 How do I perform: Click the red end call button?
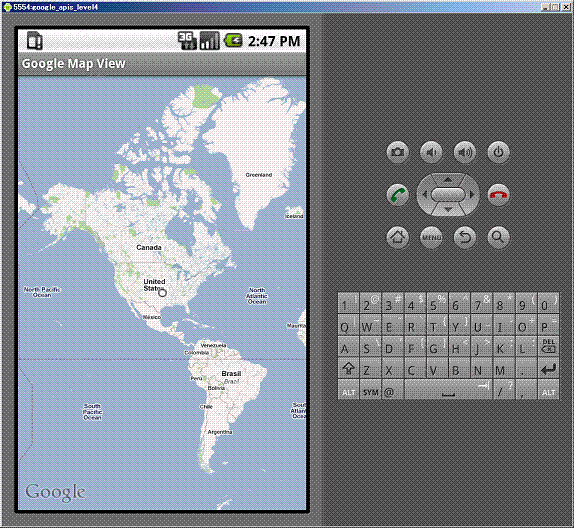pyautogui.click(x=498, y=194)
